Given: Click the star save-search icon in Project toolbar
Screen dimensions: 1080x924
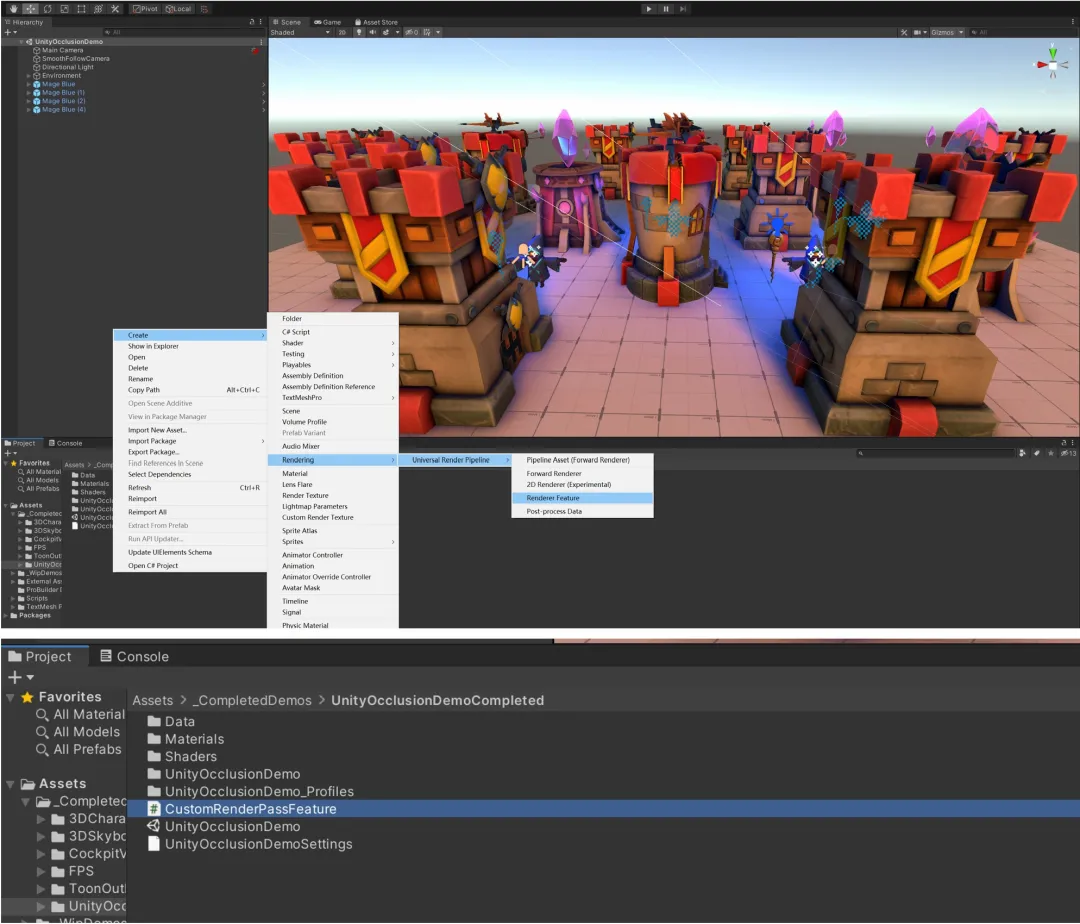Looking at the screenshot, I should click(1050, 453).
